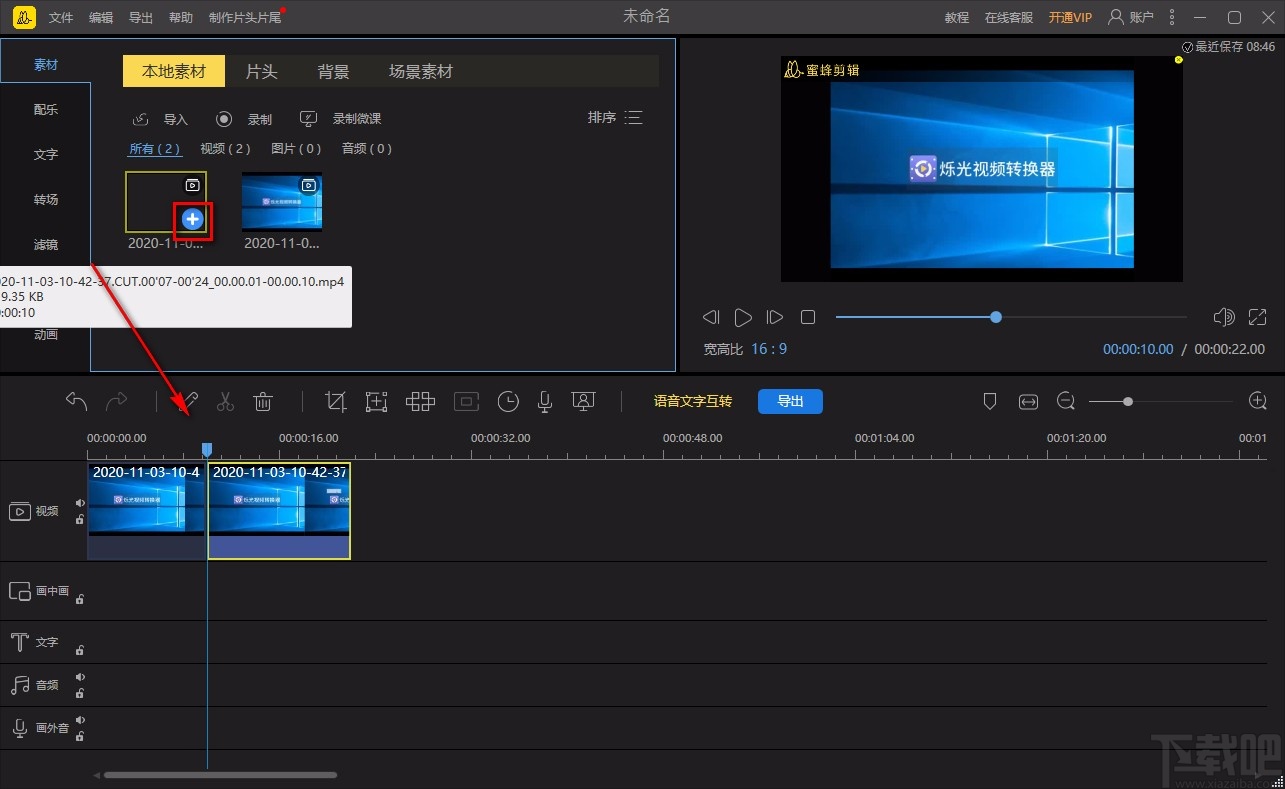The width and height of the screenshot is (1285, 789).
Task: Click the preview playback progress slider
Action: click(1010, 317)
